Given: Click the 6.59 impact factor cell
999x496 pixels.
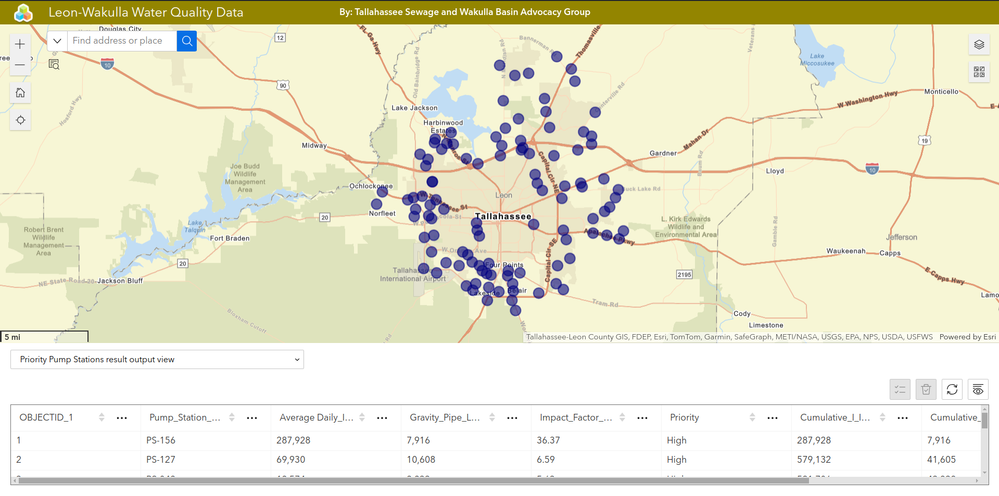Looking at the screenshot, I should pyautogui.click(x=596, y=460).
